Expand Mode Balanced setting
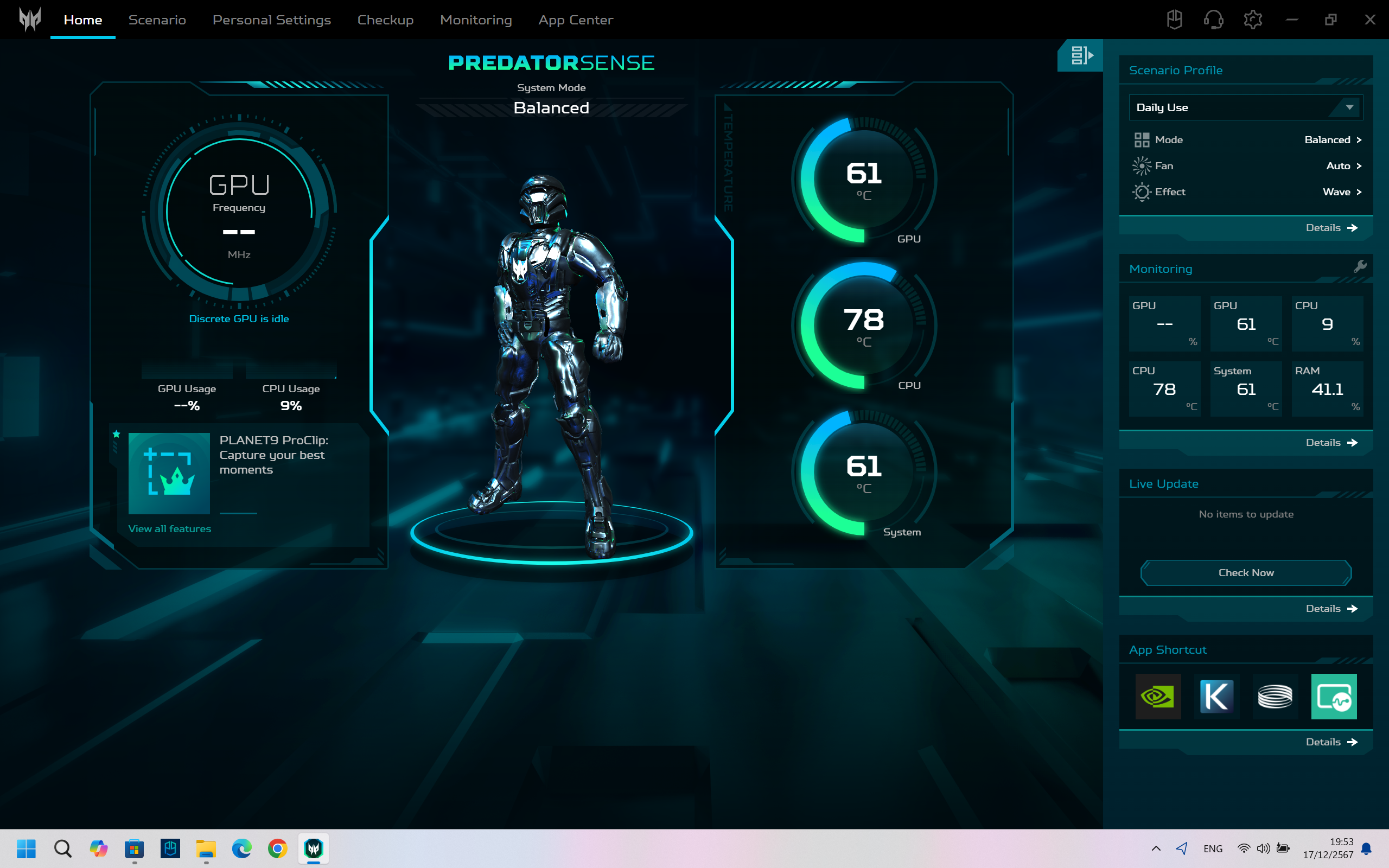The image size is (1389, 868). 1333,140
